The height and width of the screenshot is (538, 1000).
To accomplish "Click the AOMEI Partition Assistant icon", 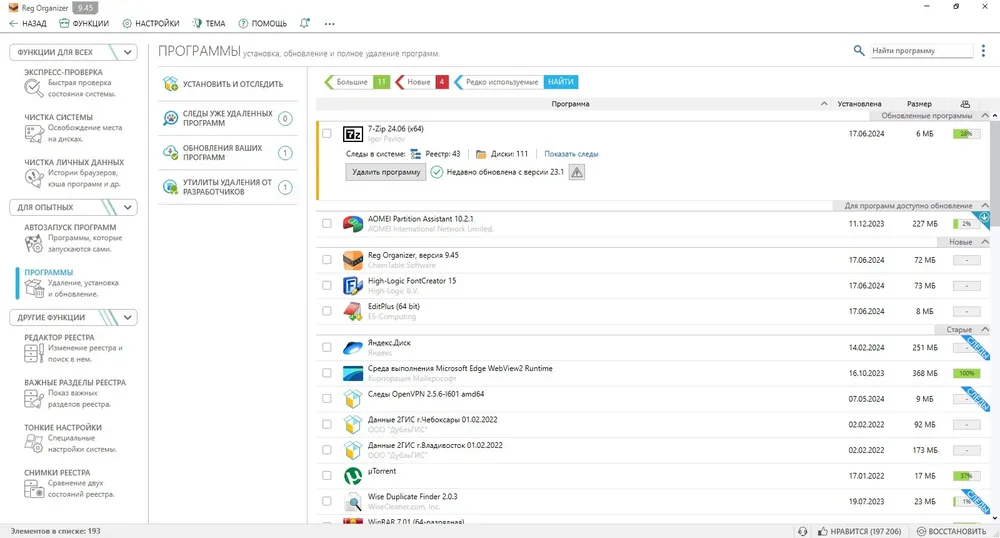I will coord(353,224).
